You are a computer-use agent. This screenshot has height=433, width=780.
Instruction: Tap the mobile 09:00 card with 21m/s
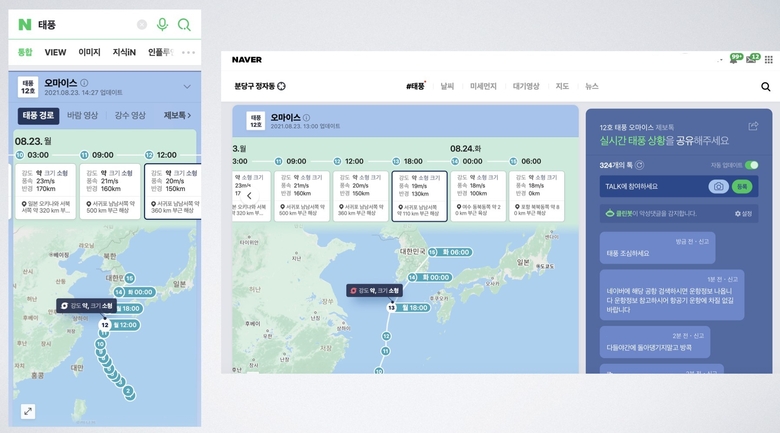(110, 191)
